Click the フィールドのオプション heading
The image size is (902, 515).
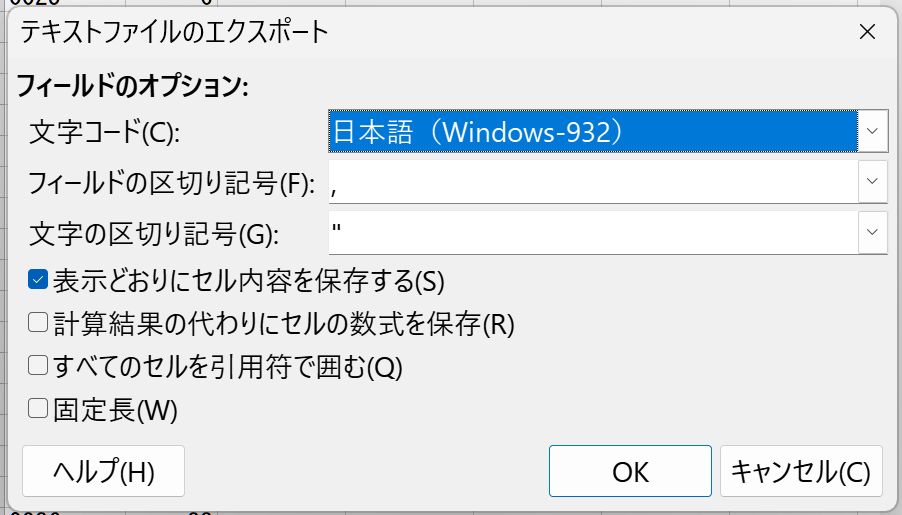point(132,86)
